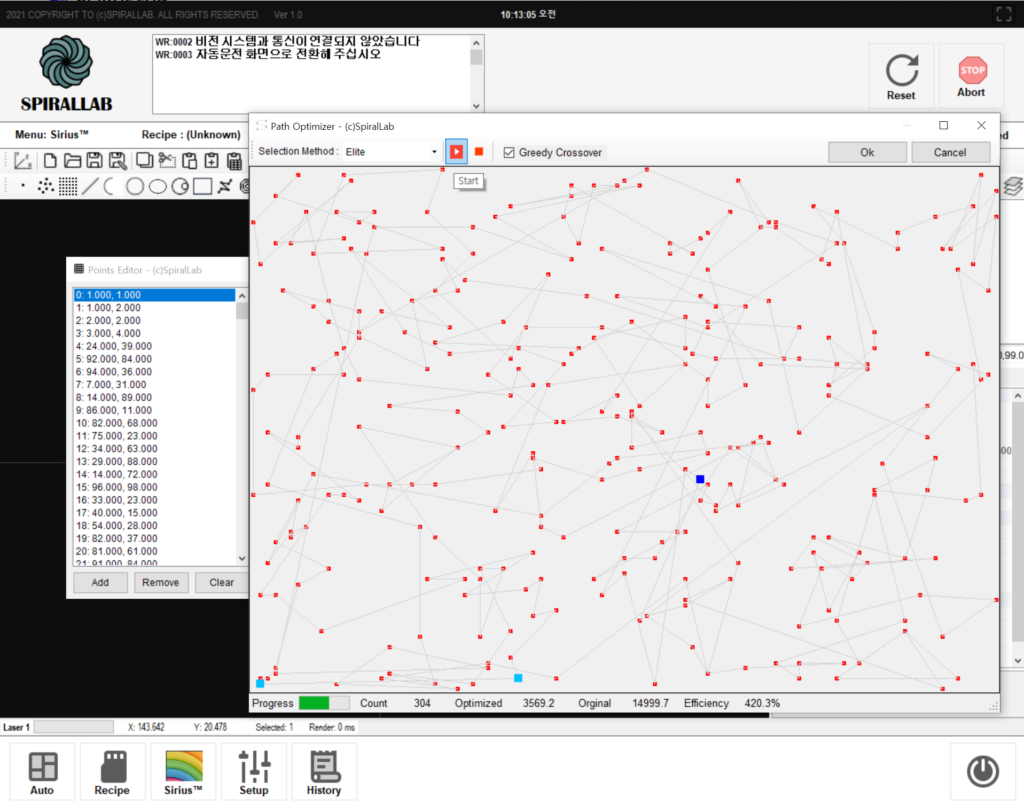Open a file using the folder icon
The width and height of the screenshot is (1024, 806).
click(x=73, y=160)
